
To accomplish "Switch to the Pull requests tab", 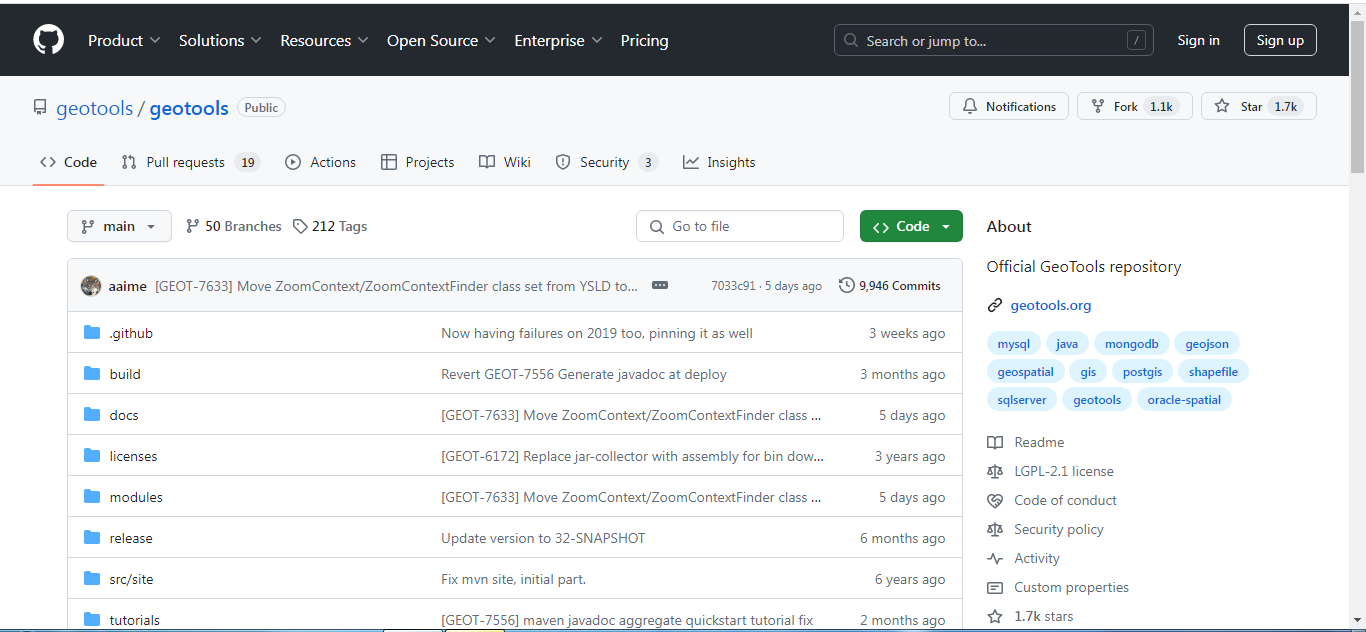I will (190, 162).
